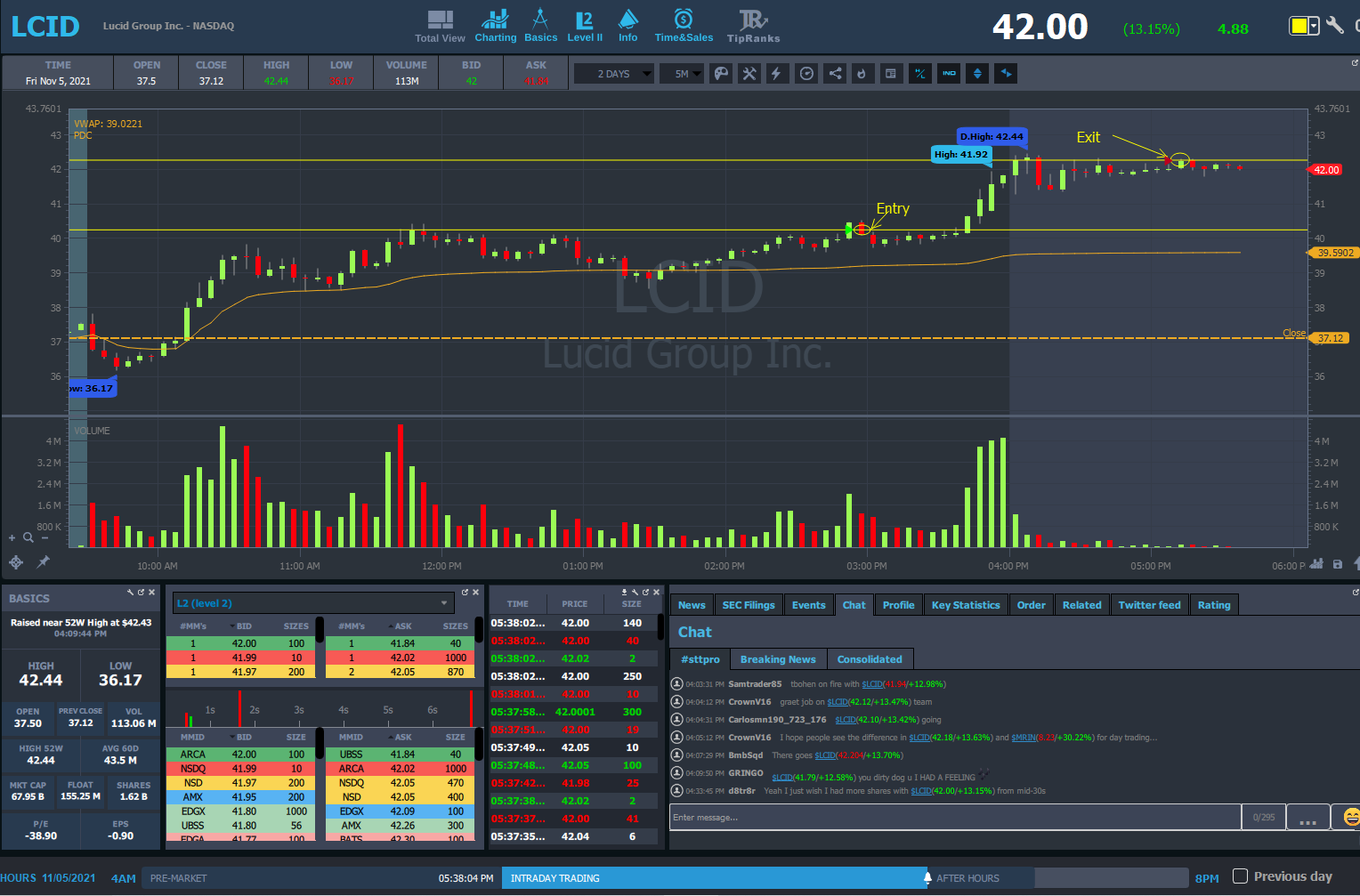Open the 5M interval dropdown
This screenshot has width=1360, height=896.
[x=683, y=74]
